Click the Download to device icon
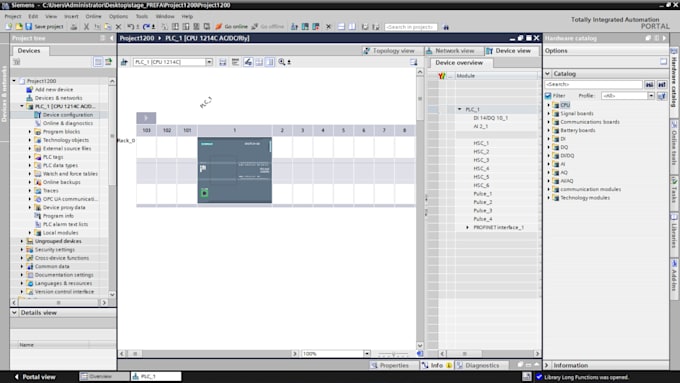The height and width of the screenshot is (383, 680). 175,27
